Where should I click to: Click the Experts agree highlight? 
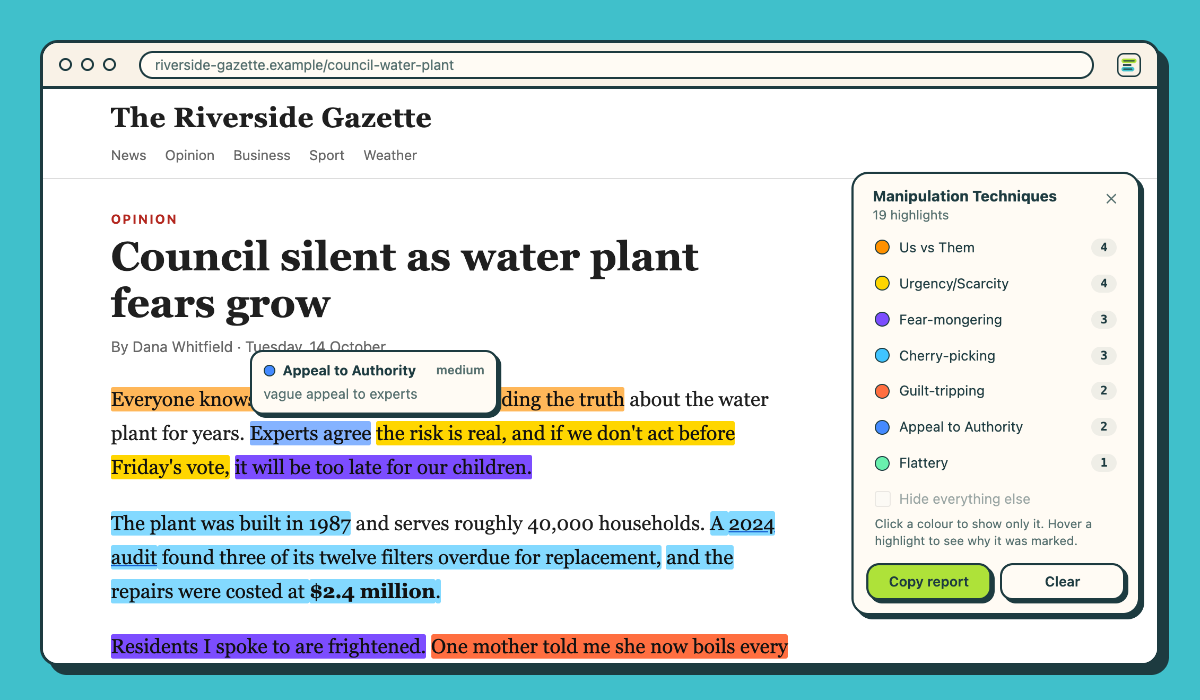(x=311, y=434)
